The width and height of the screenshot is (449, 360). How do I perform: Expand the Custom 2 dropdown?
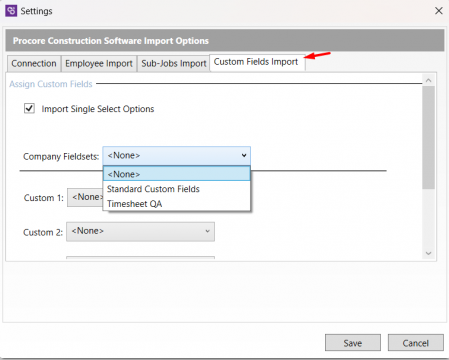(140, 232)
